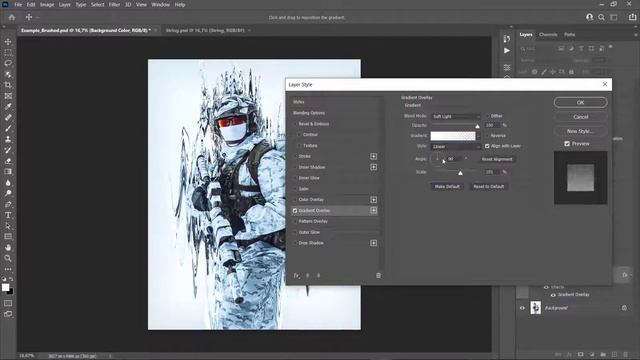Open the gradient picker dropdown arrow
640x360 pixels.
click(478, 136)
